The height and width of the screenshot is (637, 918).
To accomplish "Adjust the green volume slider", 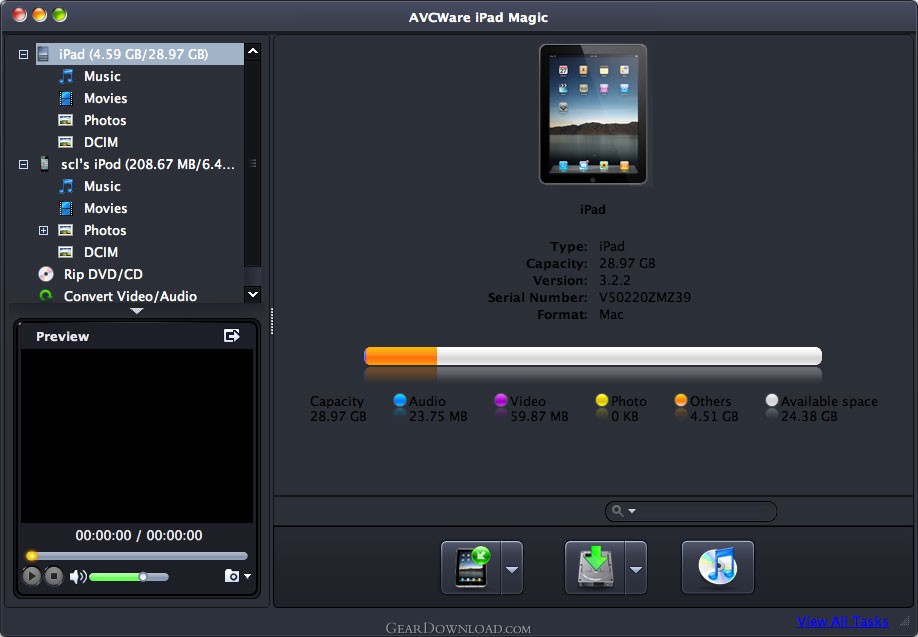I will 129,577.
